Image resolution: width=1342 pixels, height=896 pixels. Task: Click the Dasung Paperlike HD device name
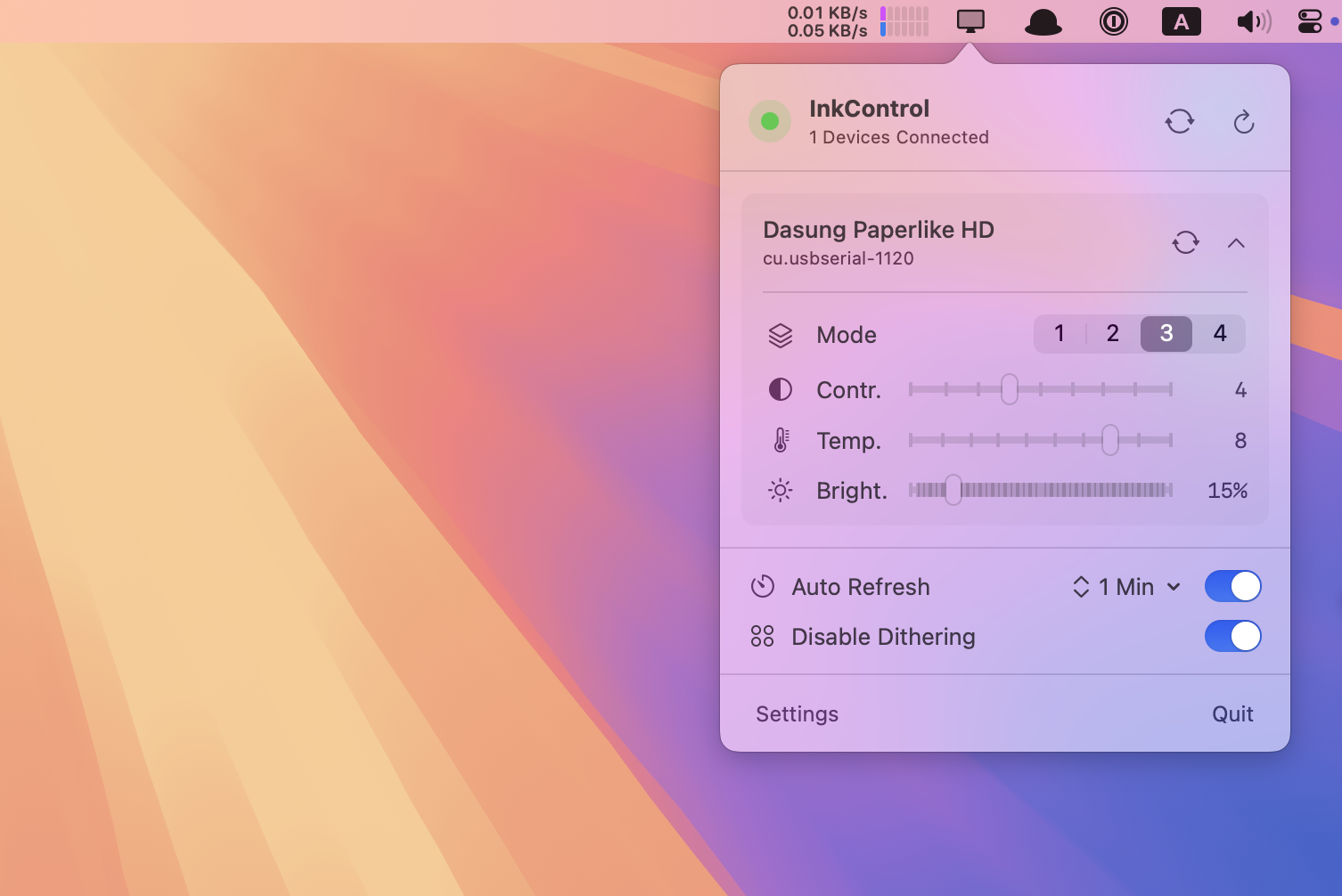[879, 230]
